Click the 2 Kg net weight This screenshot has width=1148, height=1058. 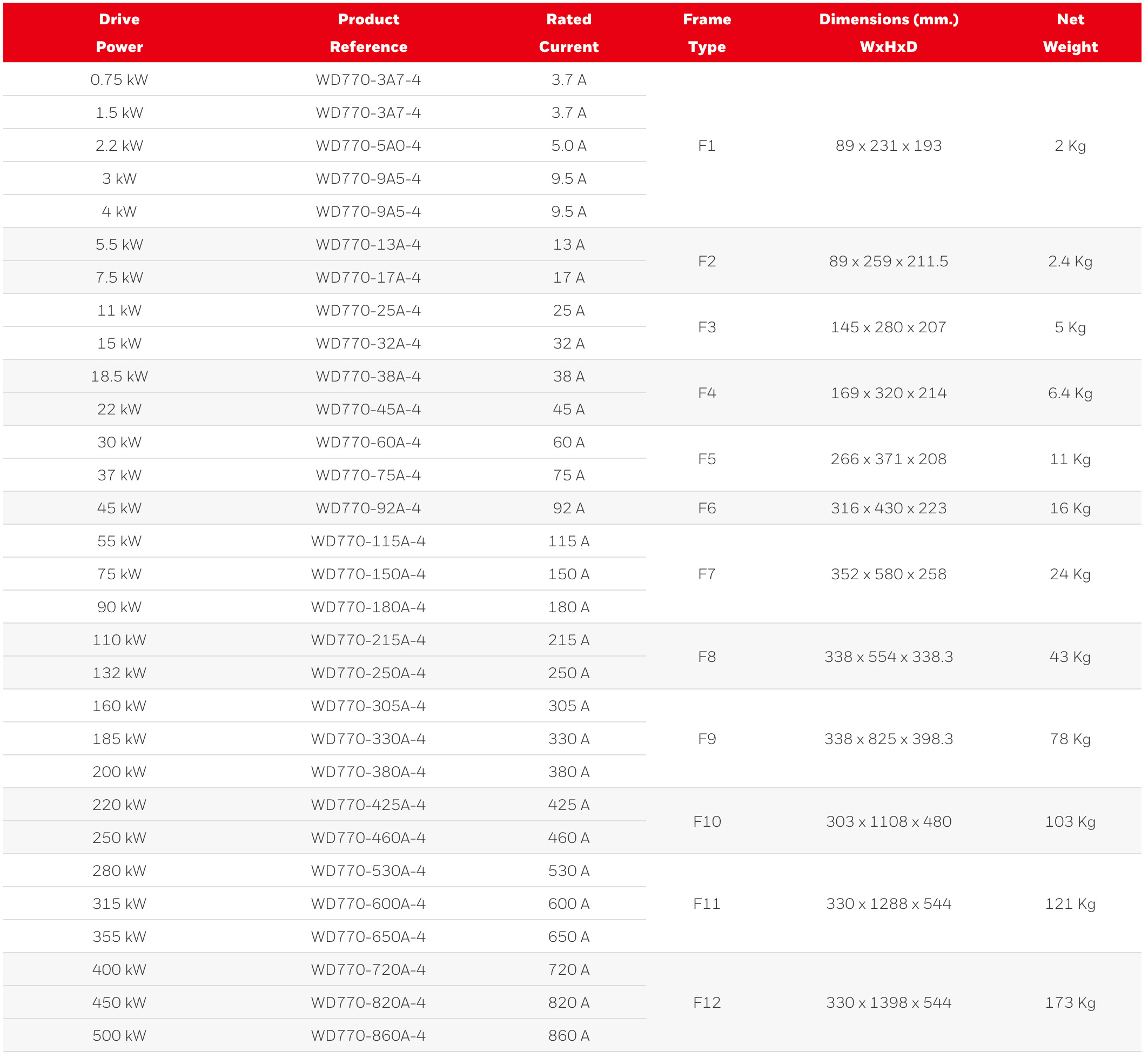pos(1070,146)
